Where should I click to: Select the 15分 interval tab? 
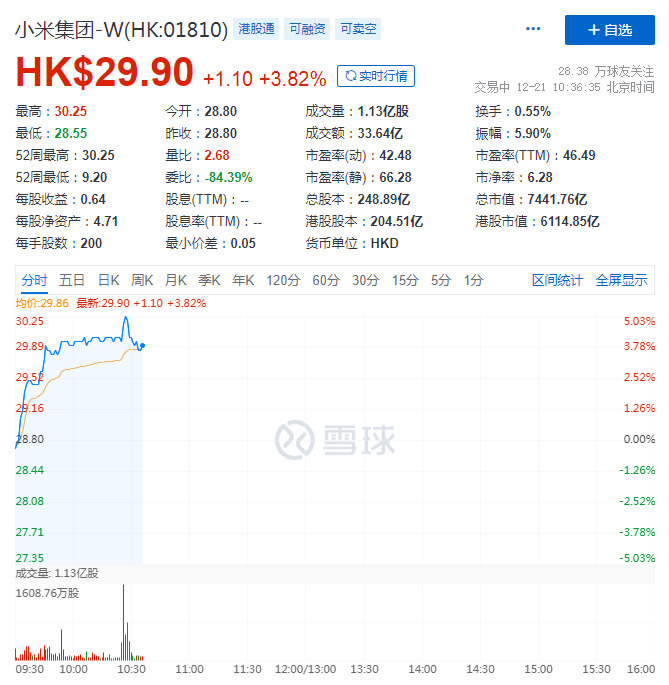[x=406, y=280]
